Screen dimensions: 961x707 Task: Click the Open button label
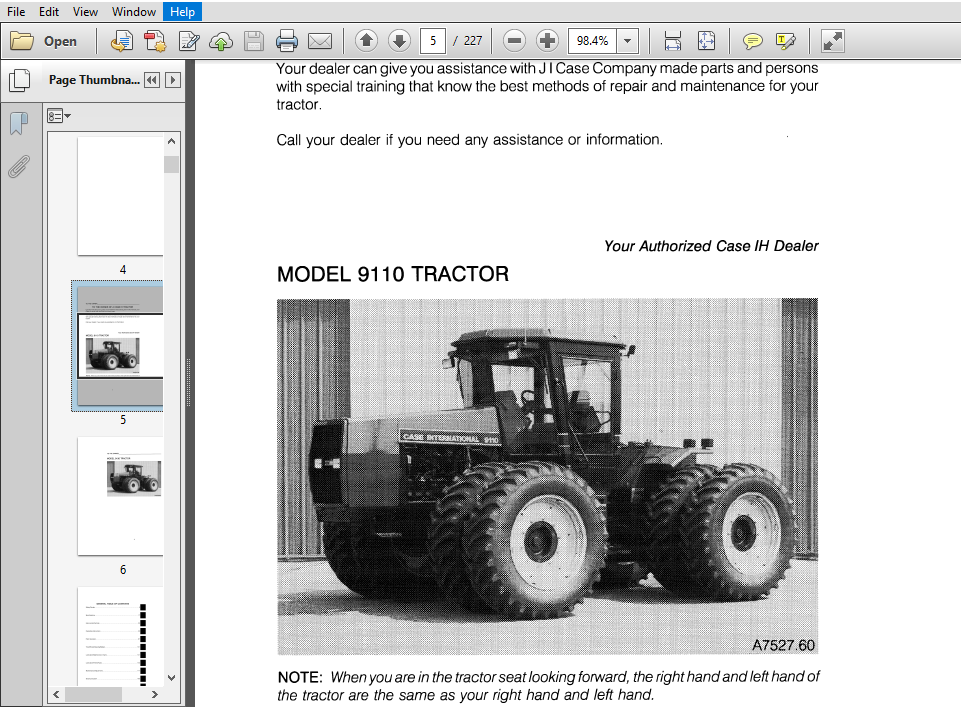60,42
